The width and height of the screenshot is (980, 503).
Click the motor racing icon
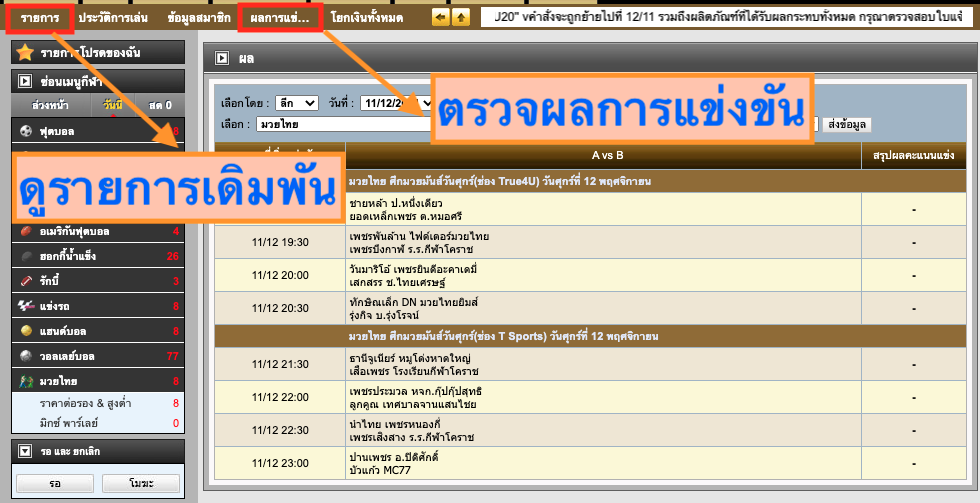(26, 306)
